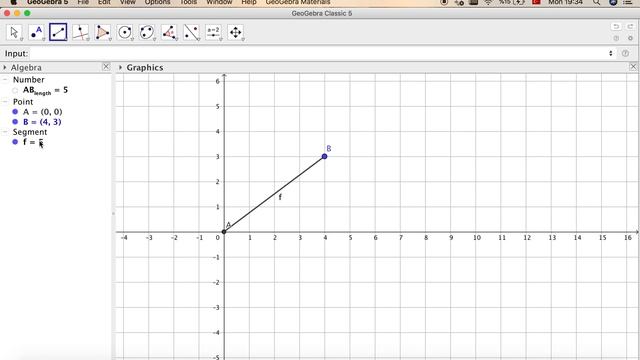640x360 pixels.
Task: Select point A at the origin
Action: point(224,232)
